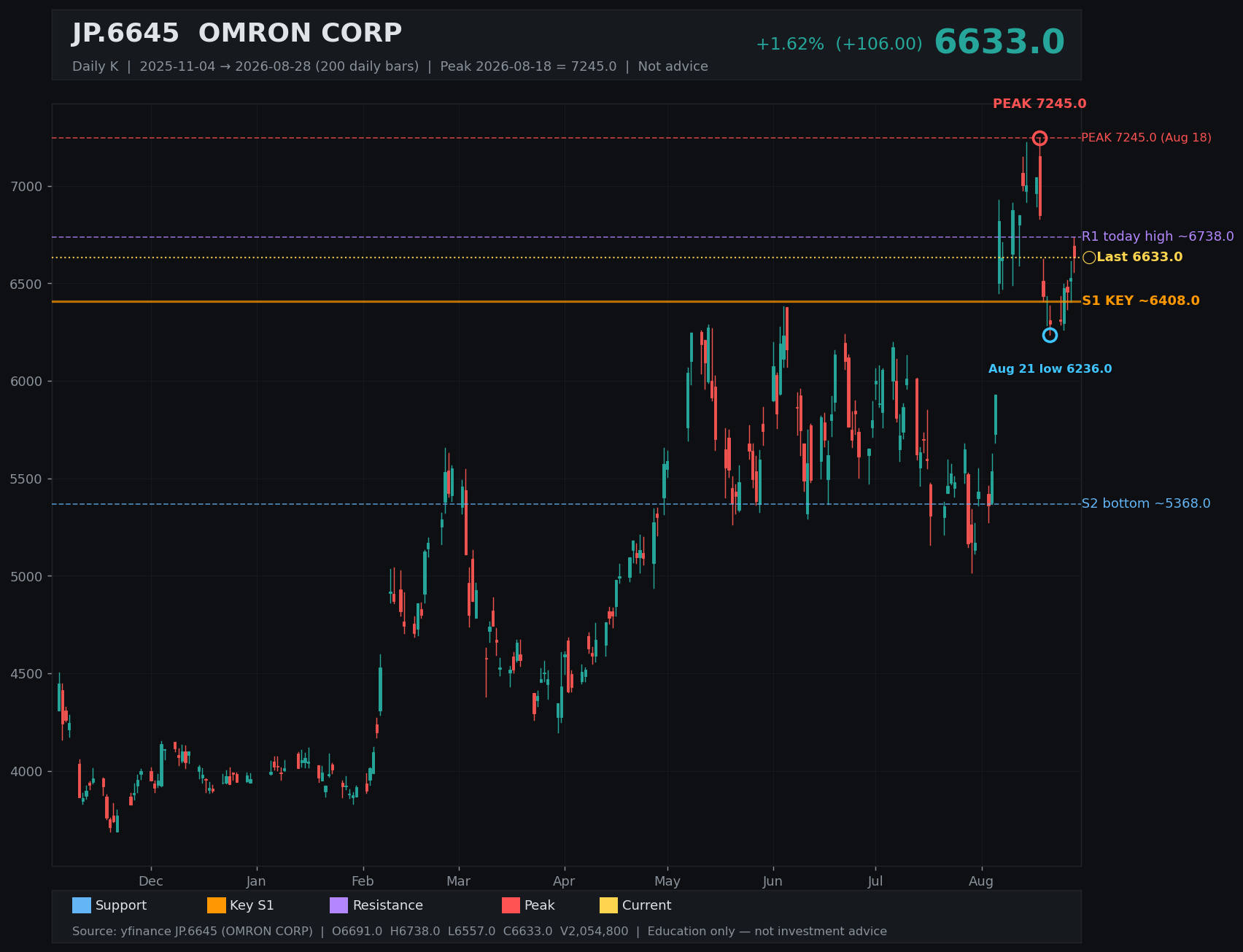This screenshot has width=1243, height=952.
Task: Click the Support legend label text
Action: 121,905
